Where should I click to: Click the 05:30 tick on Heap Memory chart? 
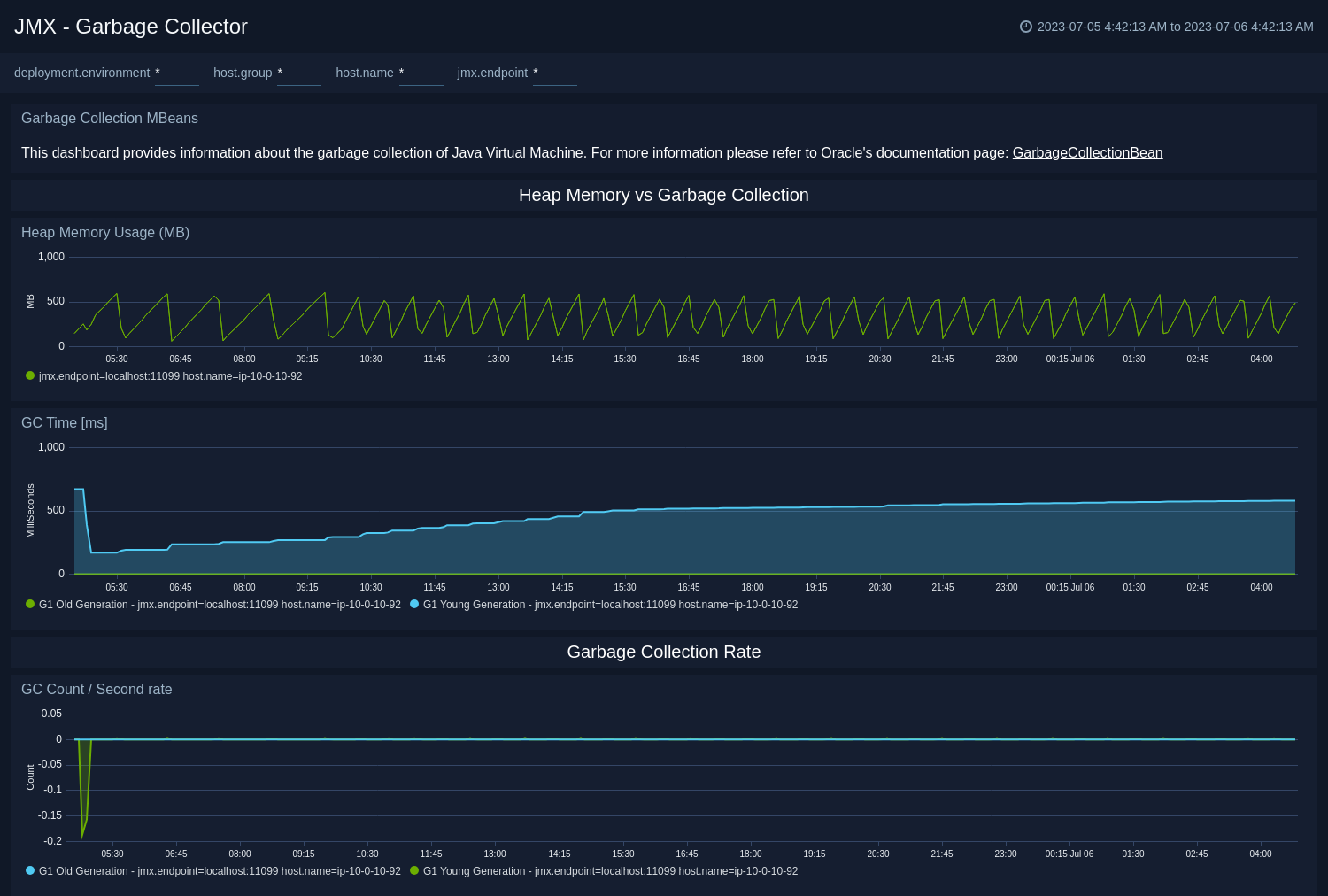coord(117,359)
